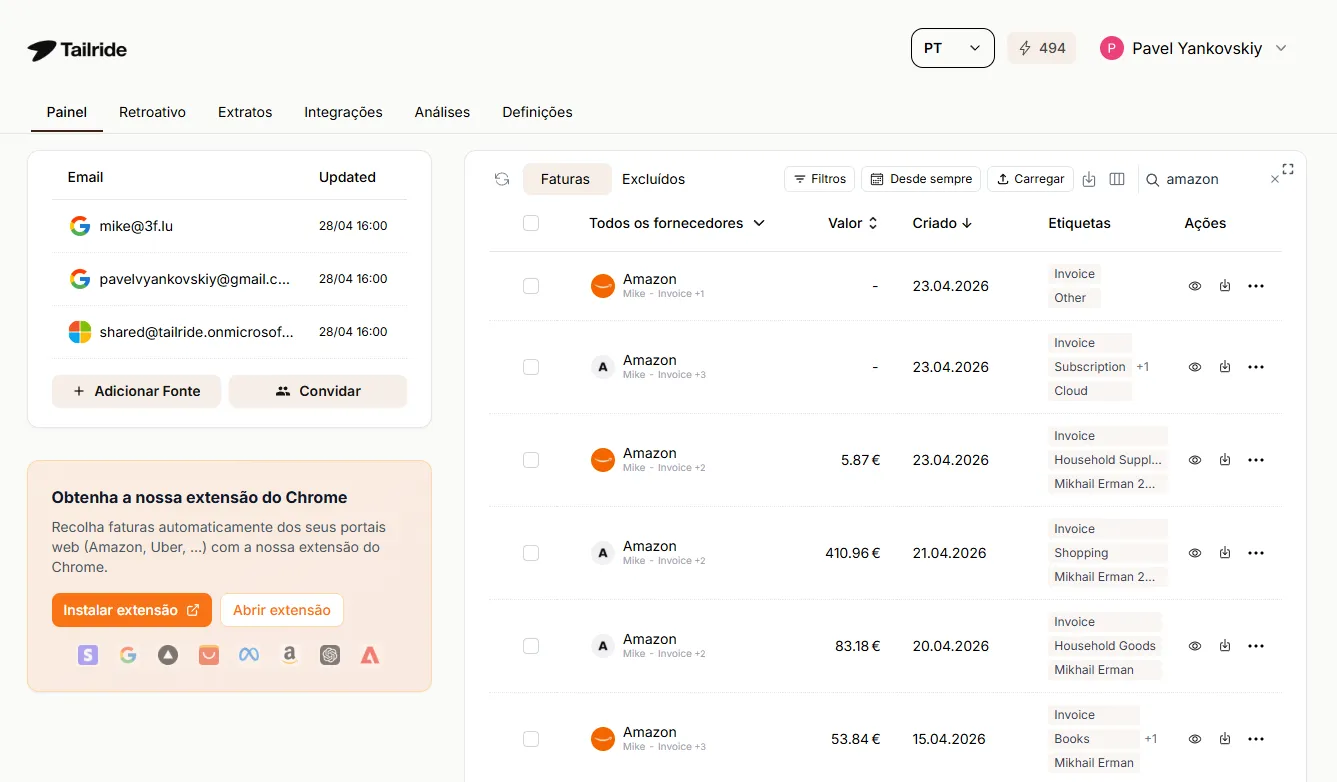Click the download icon next to Carregar
Screen dimensions: 1337x782
click(x=1089, y=179)
